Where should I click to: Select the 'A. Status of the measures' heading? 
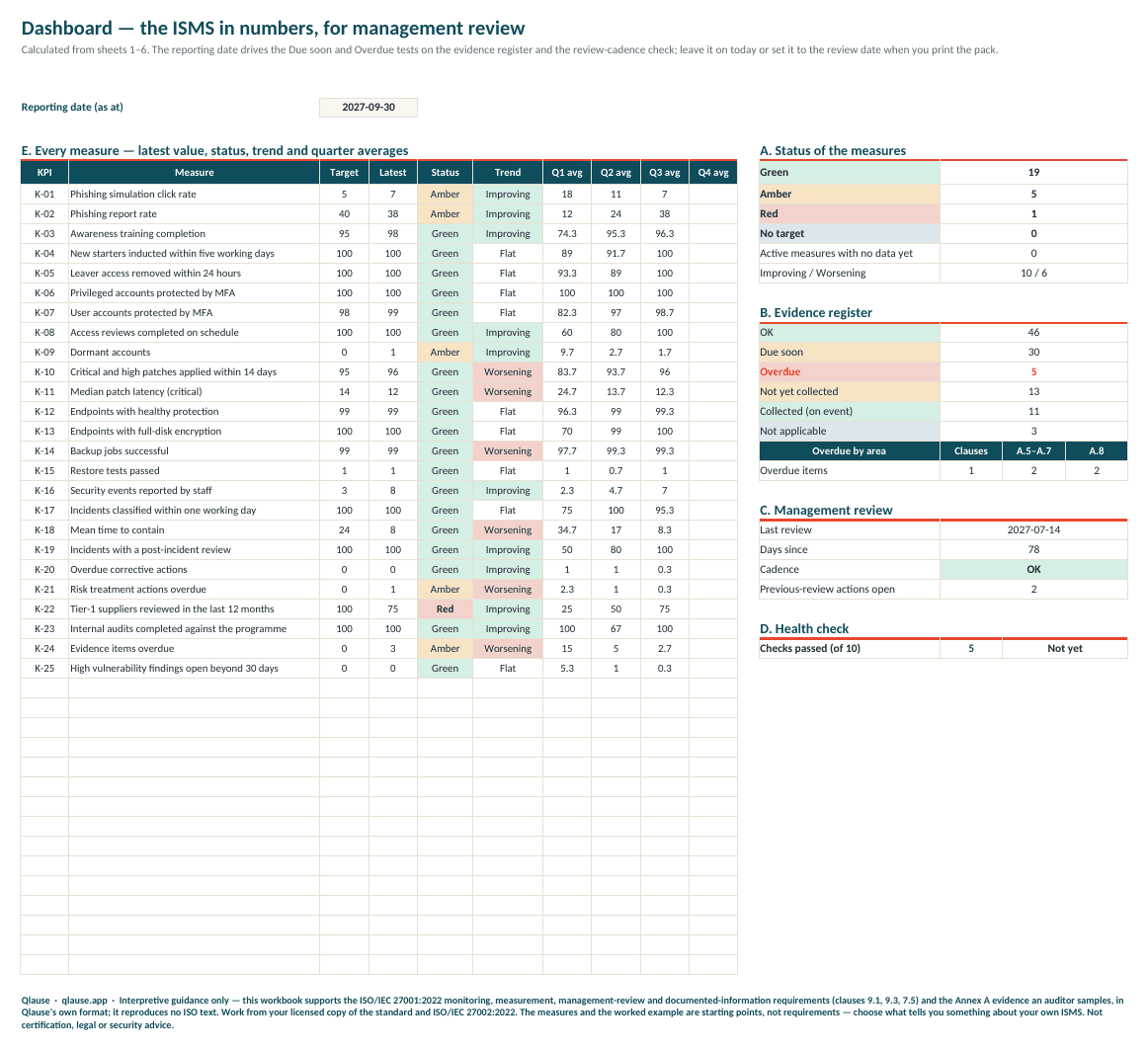click(833, 151)
